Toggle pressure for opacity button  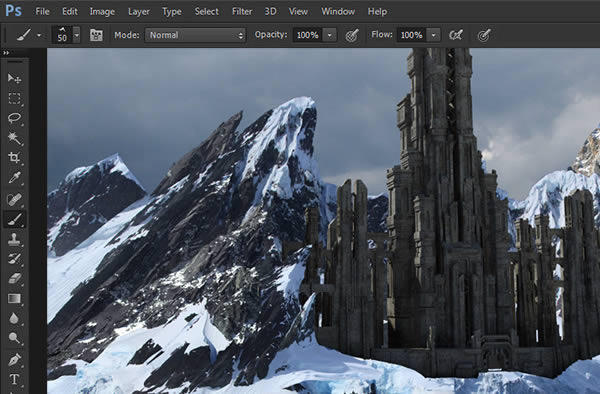click(352, 36)
